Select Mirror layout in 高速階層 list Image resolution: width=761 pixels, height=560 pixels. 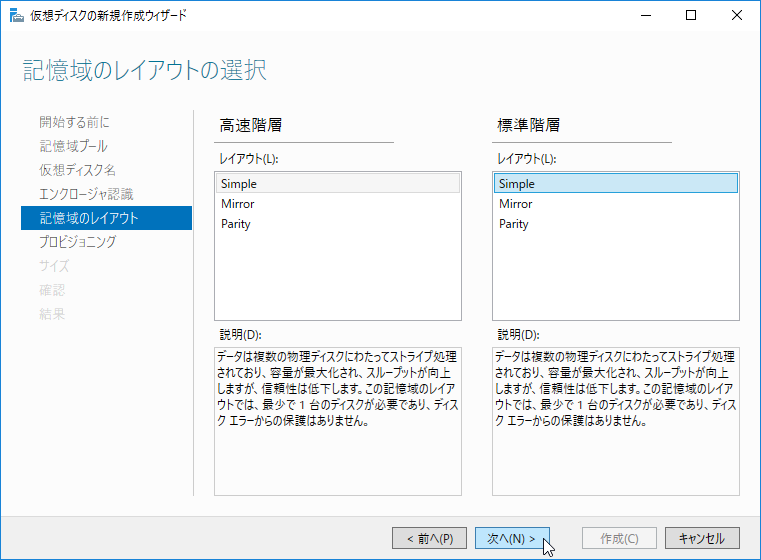point(338,204)
